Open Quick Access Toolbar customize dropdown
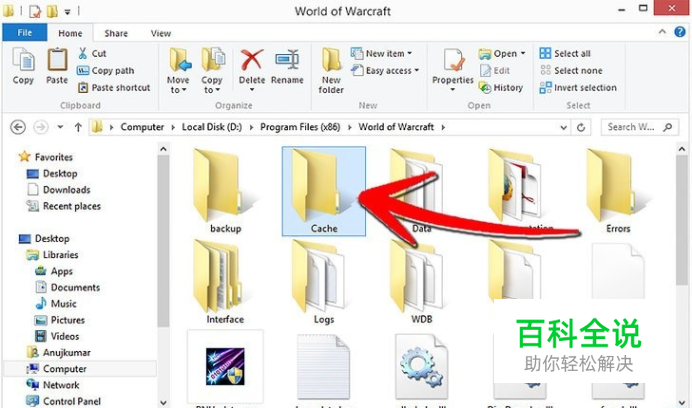The width and height of the screenshot is (692, 408). 68,12
